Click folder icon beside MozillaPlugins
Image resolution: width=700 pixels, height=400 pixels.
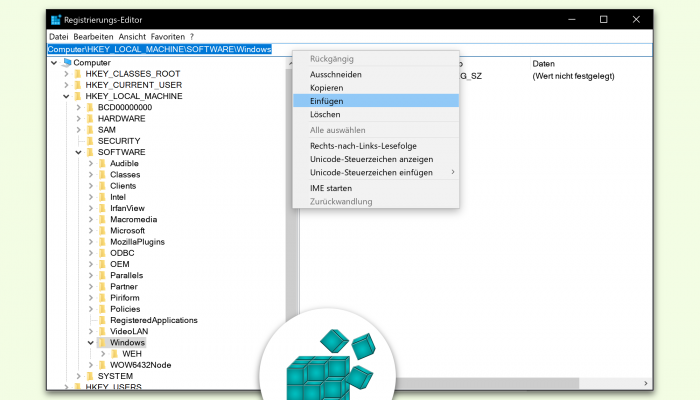coord(103,242)
